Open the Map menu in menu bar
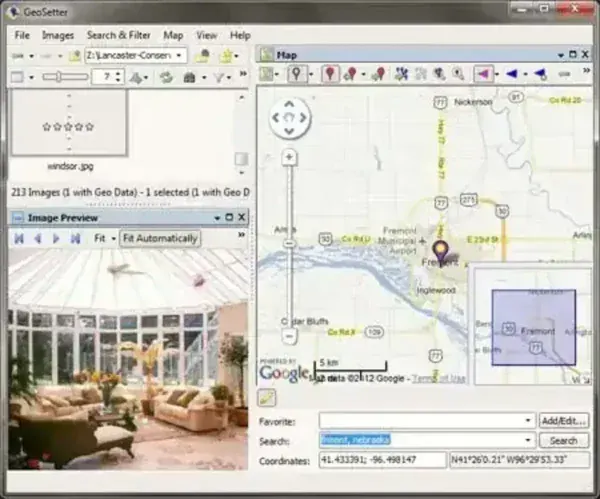The image size is (600, 499). [173, 35]
